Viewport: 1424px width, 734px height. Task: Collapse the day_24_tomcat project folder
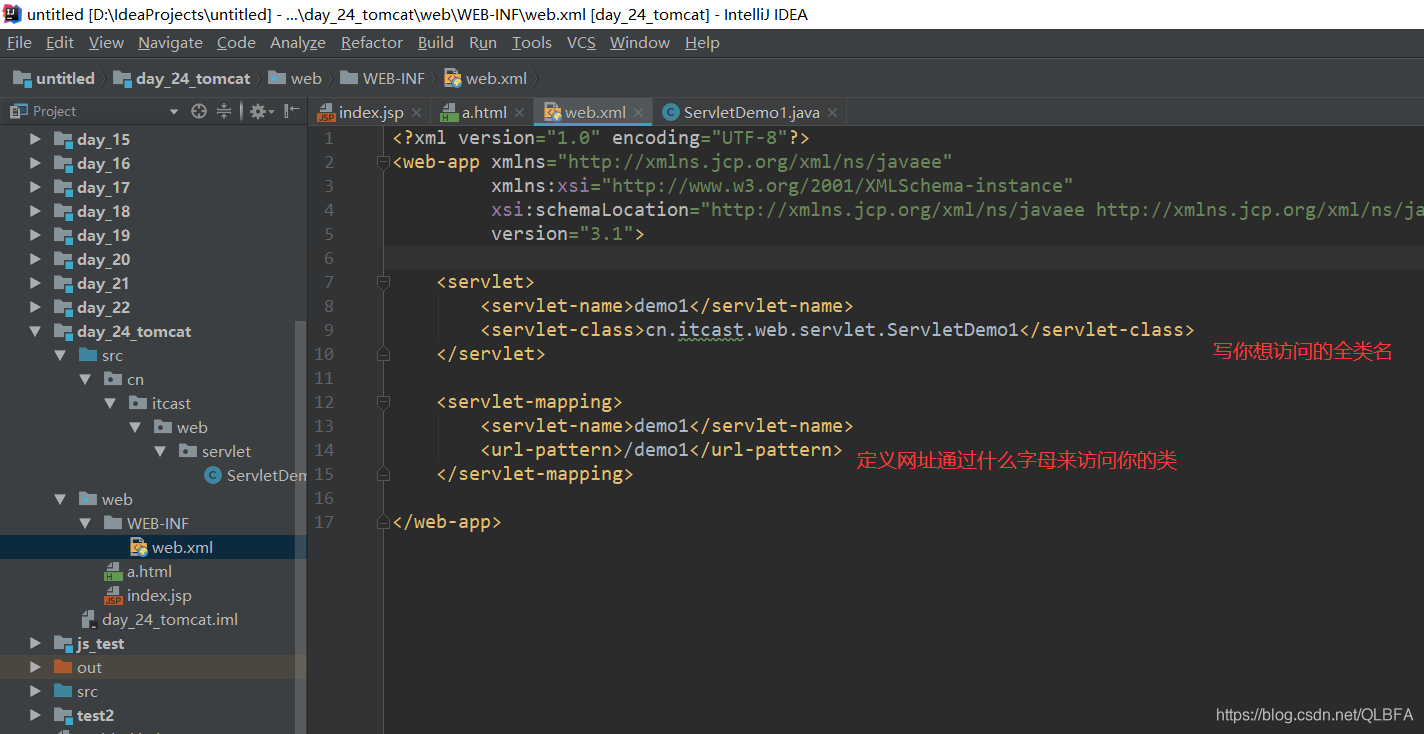[x=35, y=331]
